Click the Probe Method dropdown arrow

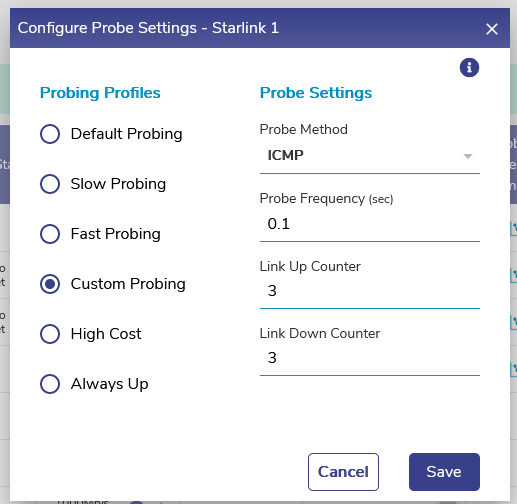[x=468, y=156]
